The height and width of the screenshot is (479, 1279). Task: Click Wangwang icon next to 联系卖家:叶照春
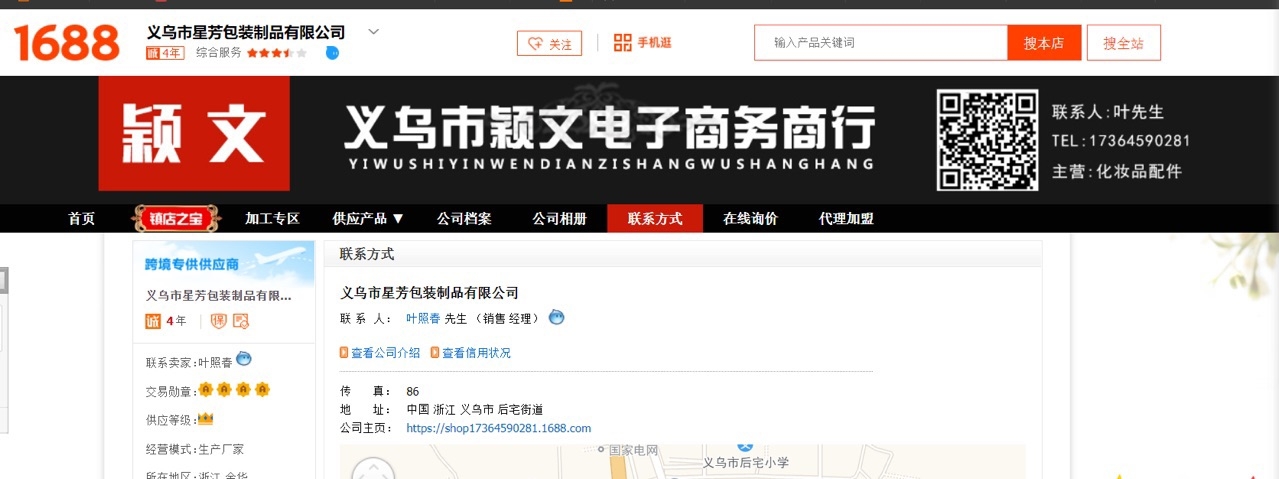[243, 359]
